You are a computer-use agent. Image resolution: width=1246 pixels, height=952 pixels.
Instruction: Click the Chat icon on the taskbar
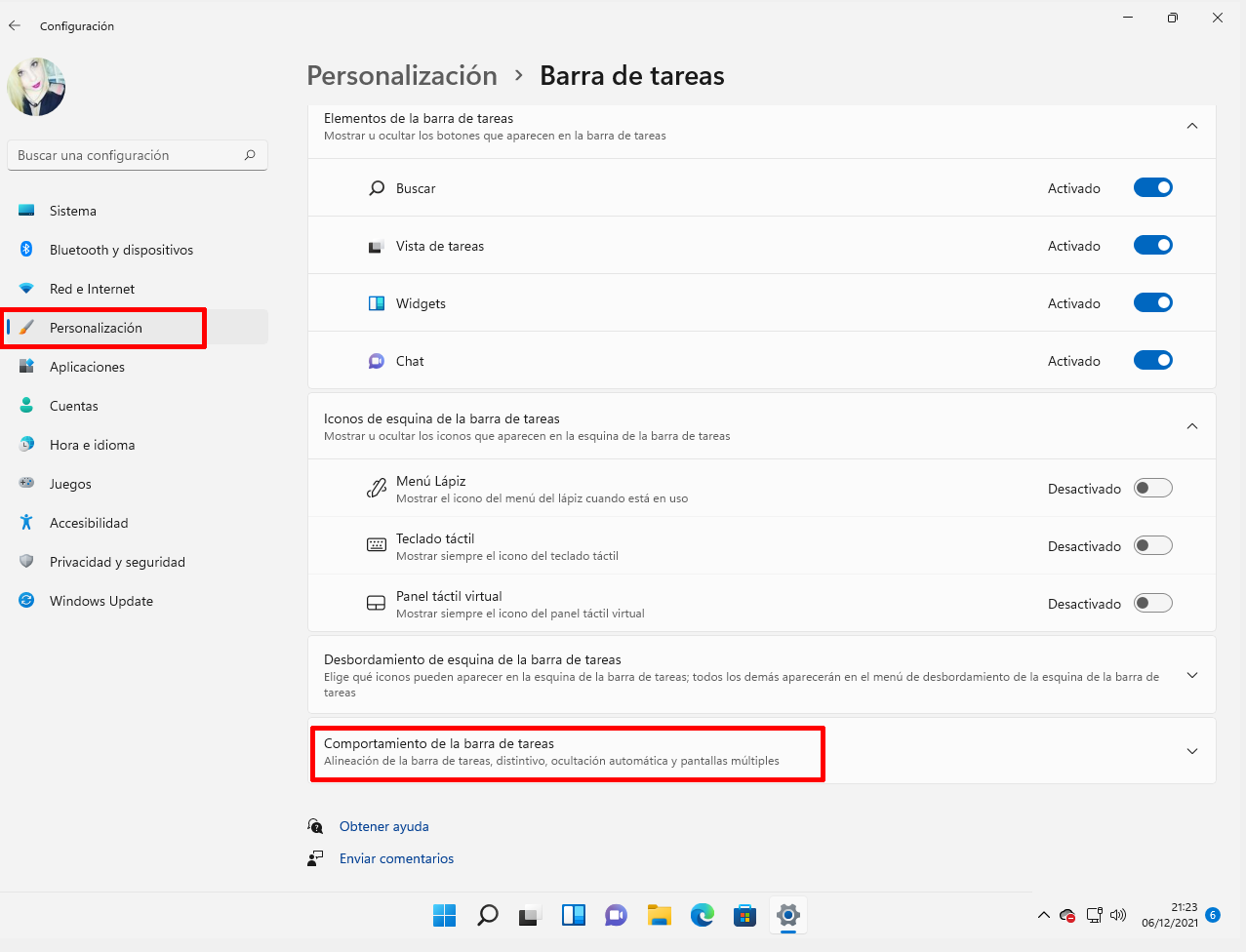coord(616,916)
